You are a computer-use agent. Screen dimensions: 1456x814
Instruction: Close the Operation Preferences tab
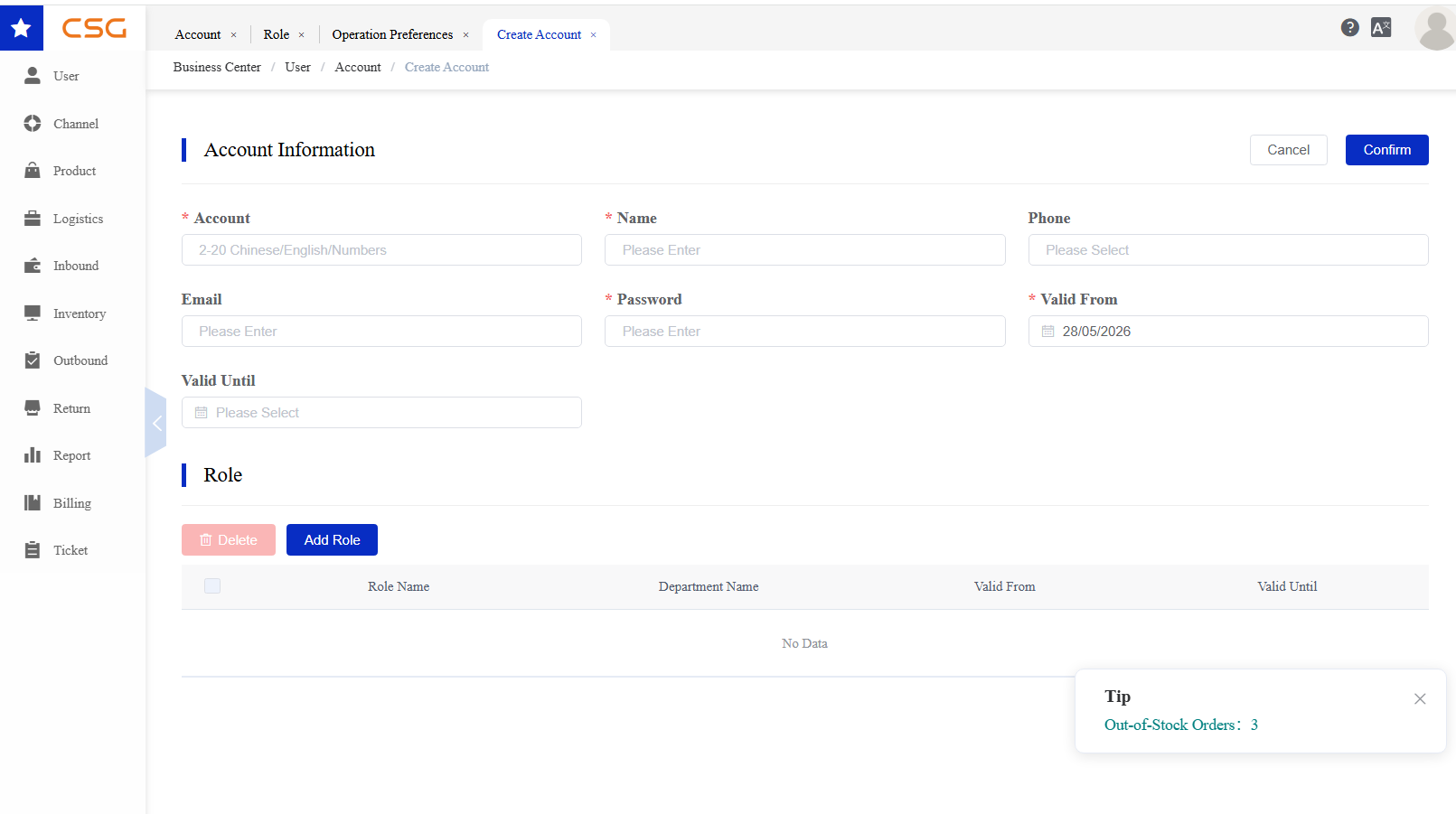tap(465, 35)
